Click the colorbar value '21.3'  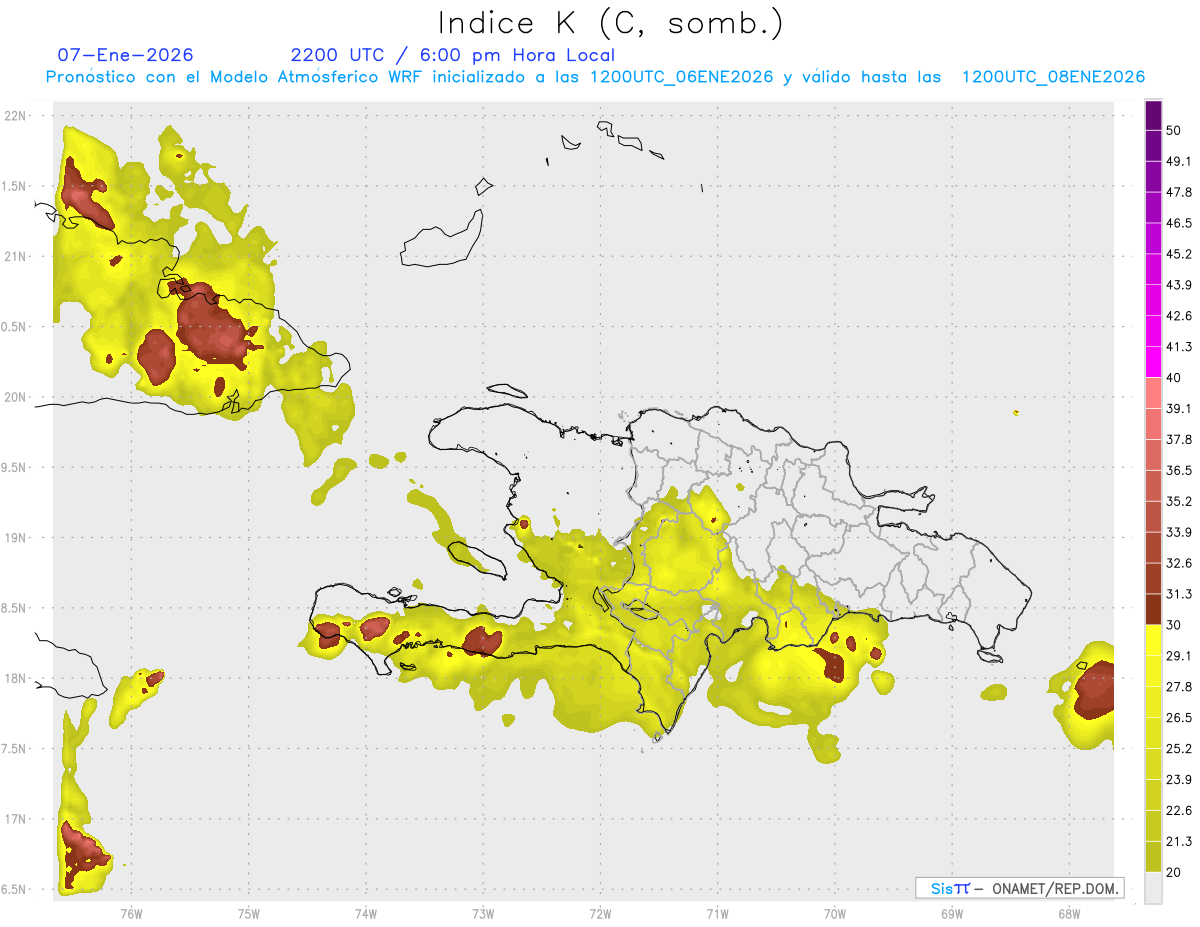1179,841
